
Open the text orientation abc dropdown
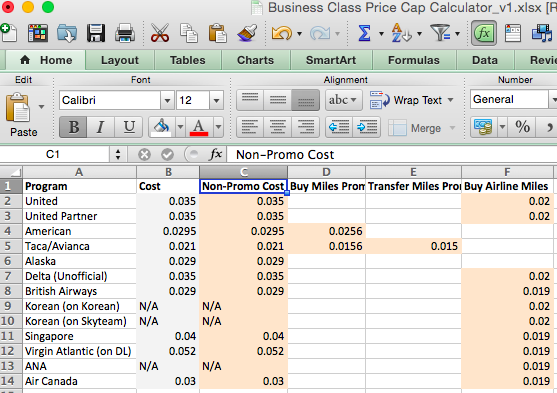tap(343, 100)
